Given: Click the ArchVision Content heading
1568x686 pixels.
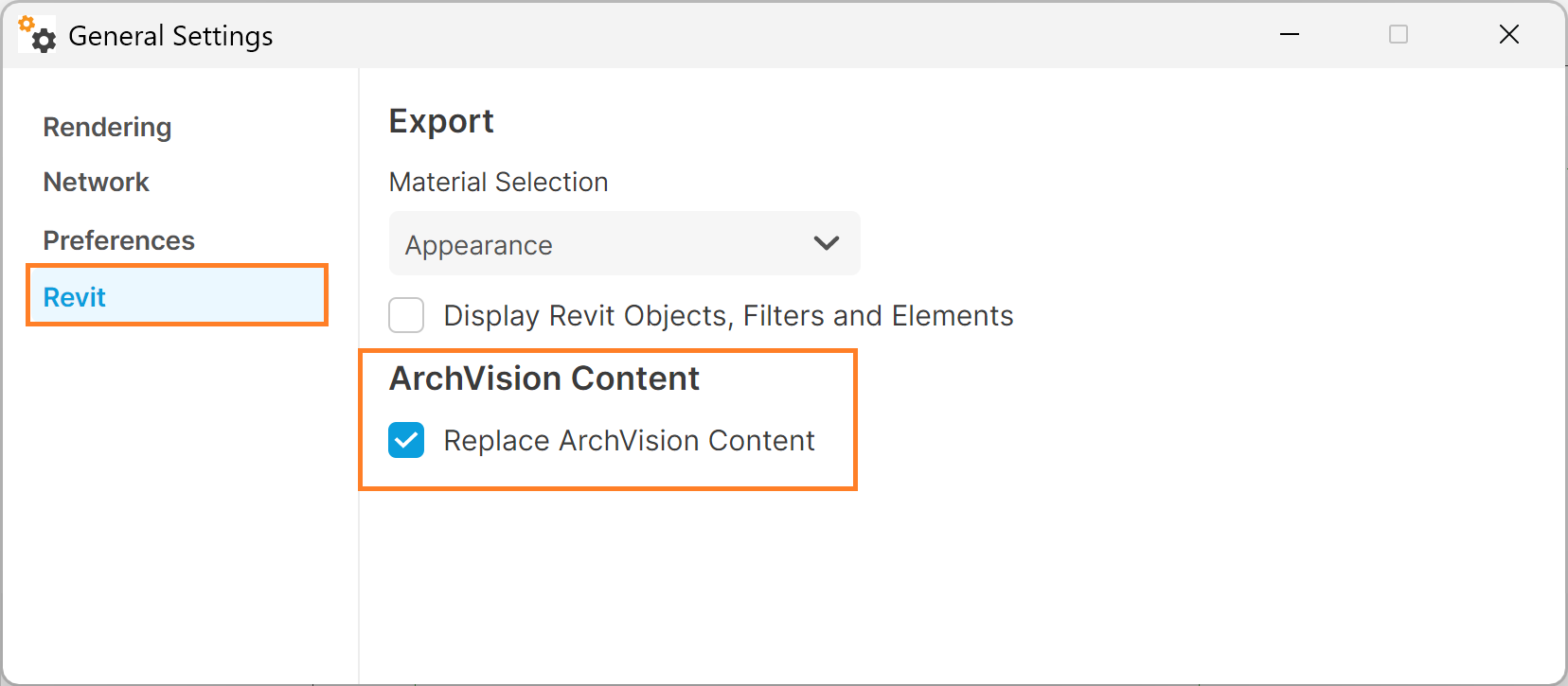Looking at the screenshot, I should (x=544, y=378).
